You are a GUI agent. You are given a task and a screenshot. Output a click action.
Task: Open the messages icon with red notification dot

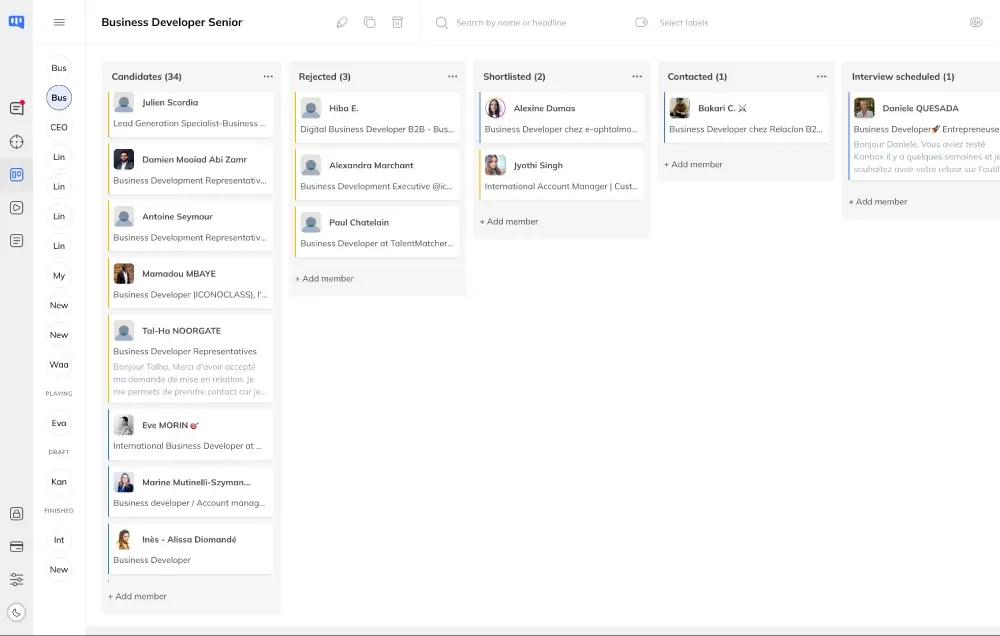[x=17, y=108]
